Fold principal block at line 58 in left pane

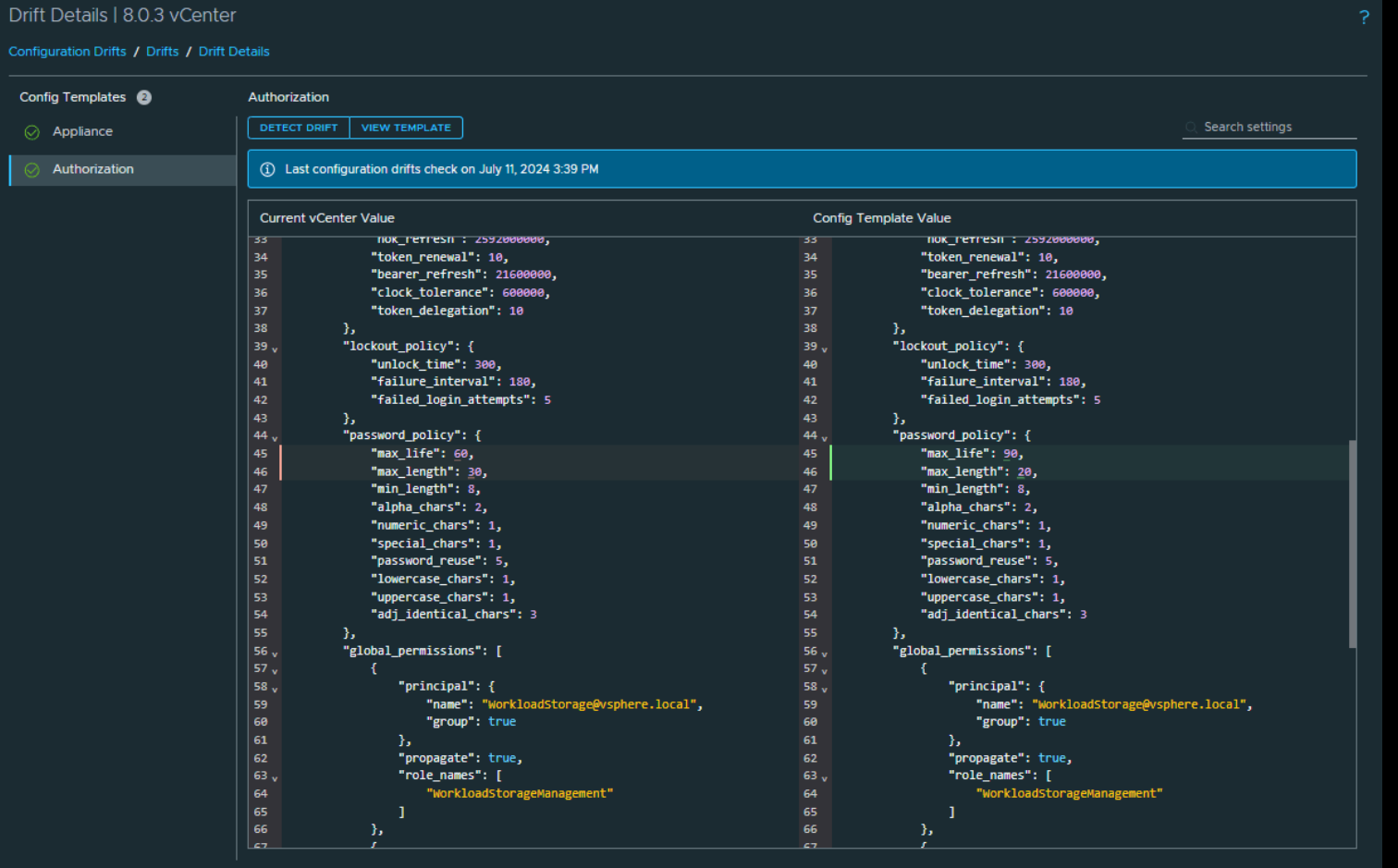click(275, 689)
